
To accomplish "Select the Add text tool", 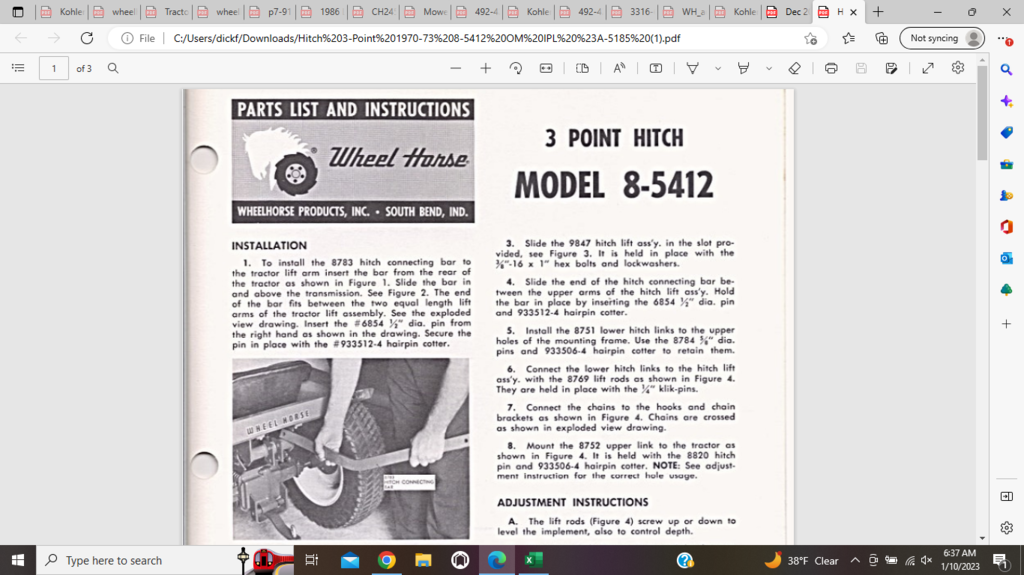I will 656,68.
